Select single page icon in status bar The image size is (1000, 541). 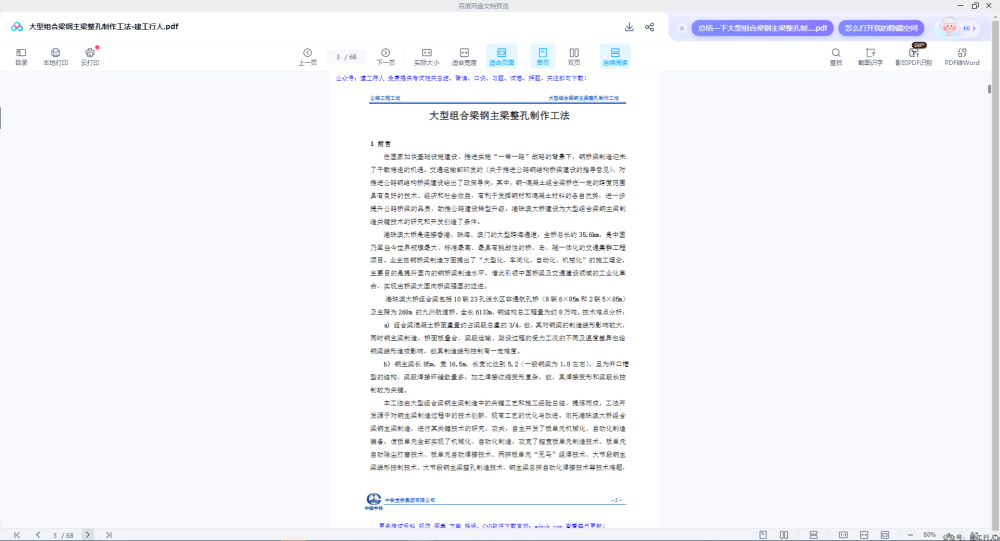763,535
